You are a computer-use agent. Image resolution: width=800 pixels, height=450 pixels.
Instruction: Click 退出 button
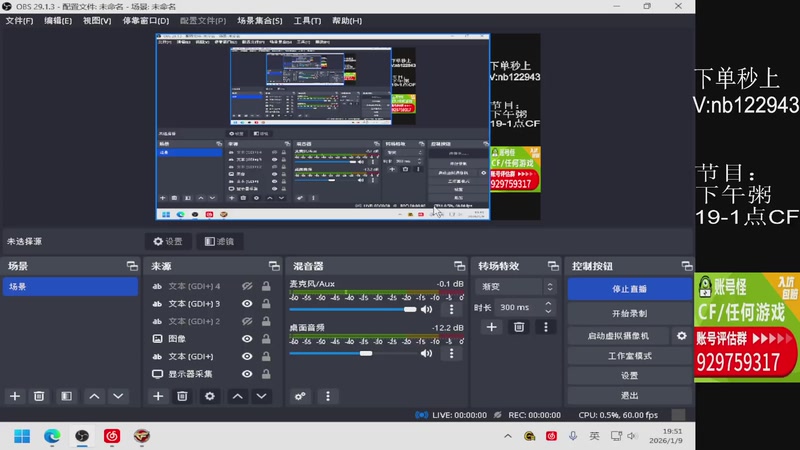point(630,395)
